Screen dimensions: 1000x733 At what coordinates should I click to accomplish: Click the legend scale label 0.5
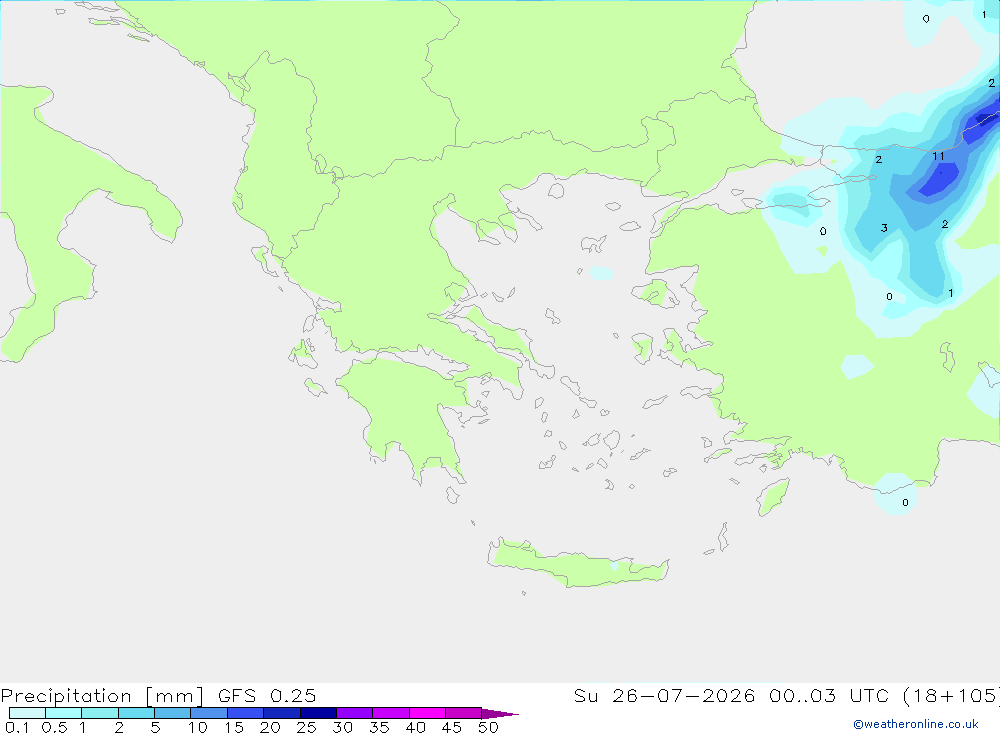pyautogui.click(x=54, y=727)
